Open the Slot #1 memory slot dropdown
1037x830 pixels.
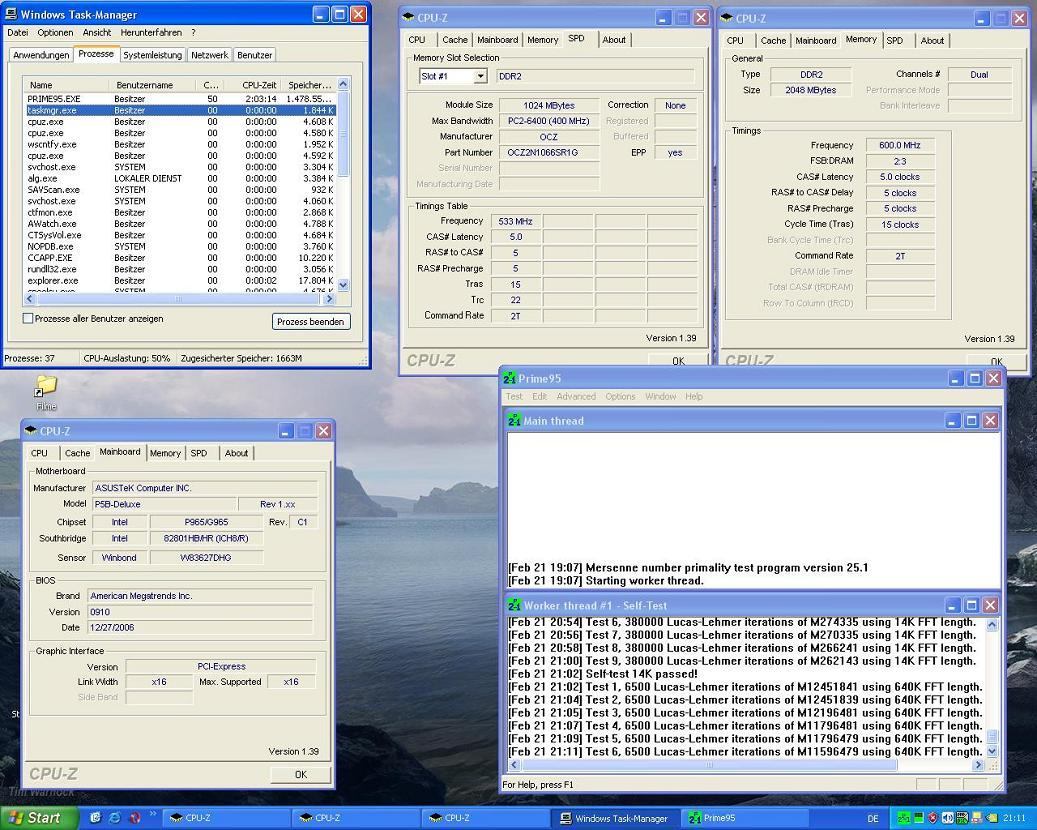[480, 77]
